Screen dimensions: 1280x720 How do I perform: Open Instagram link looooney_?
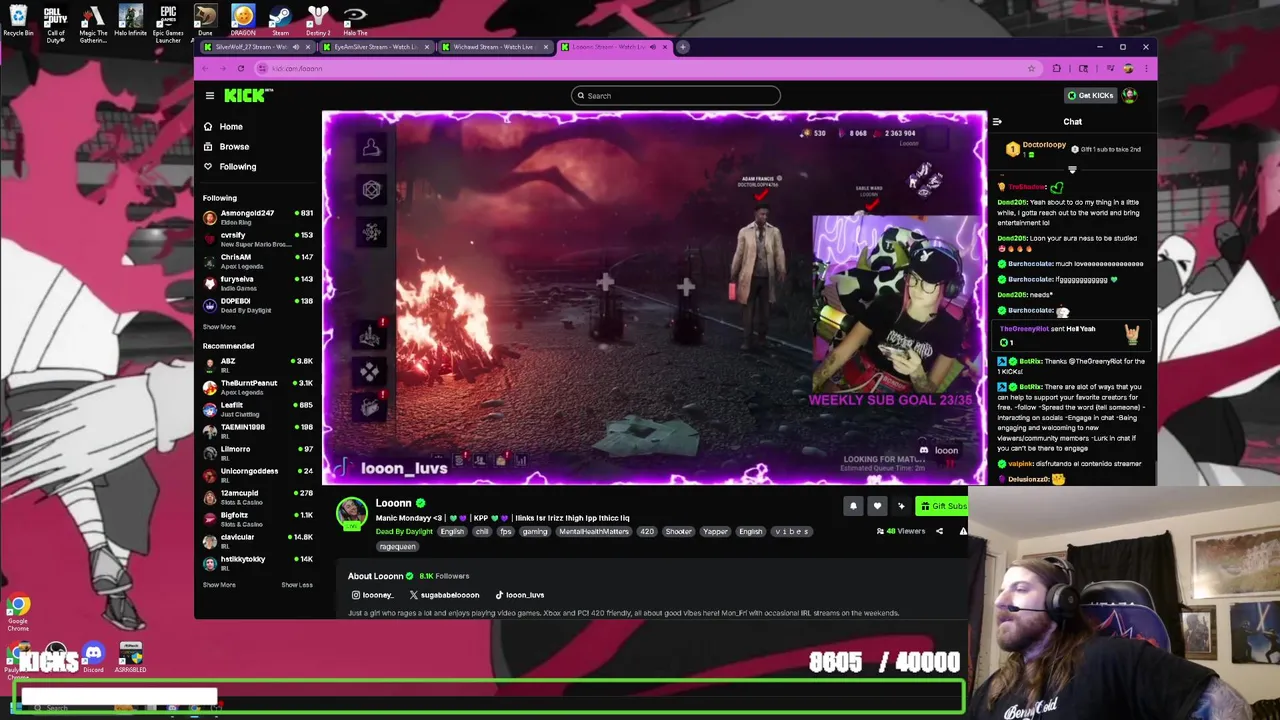(373, 595)
